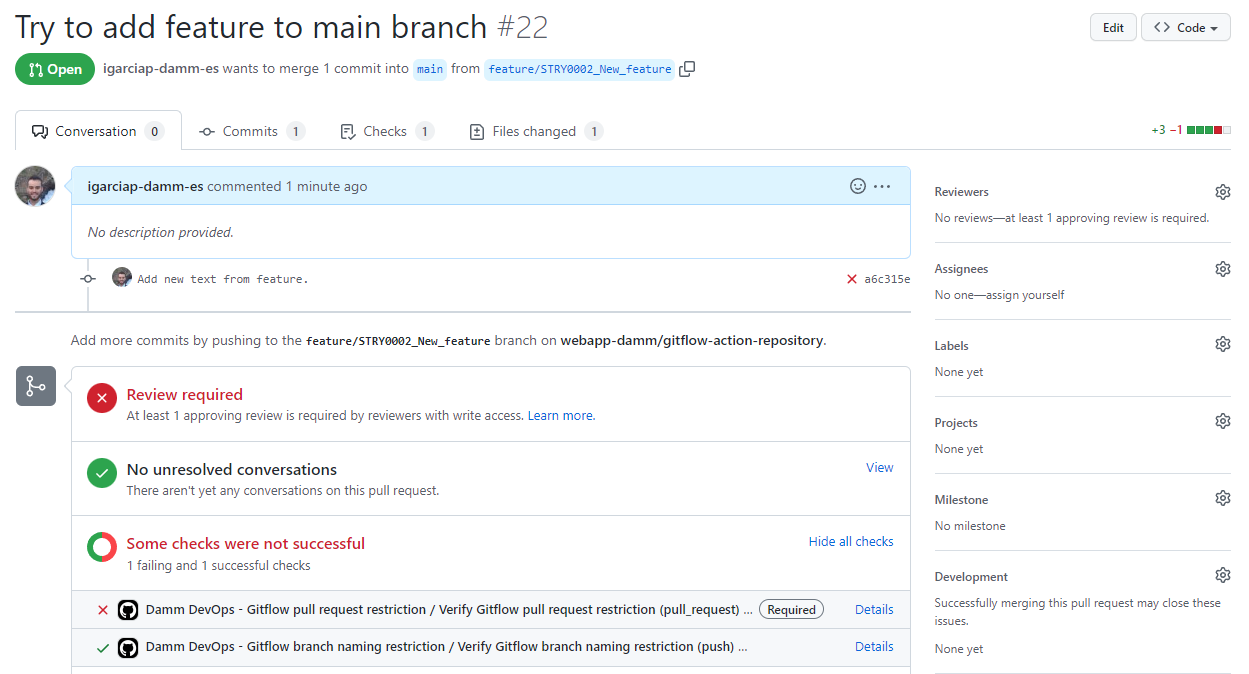Click the commit graph dot next to the commit

[87, 279]
